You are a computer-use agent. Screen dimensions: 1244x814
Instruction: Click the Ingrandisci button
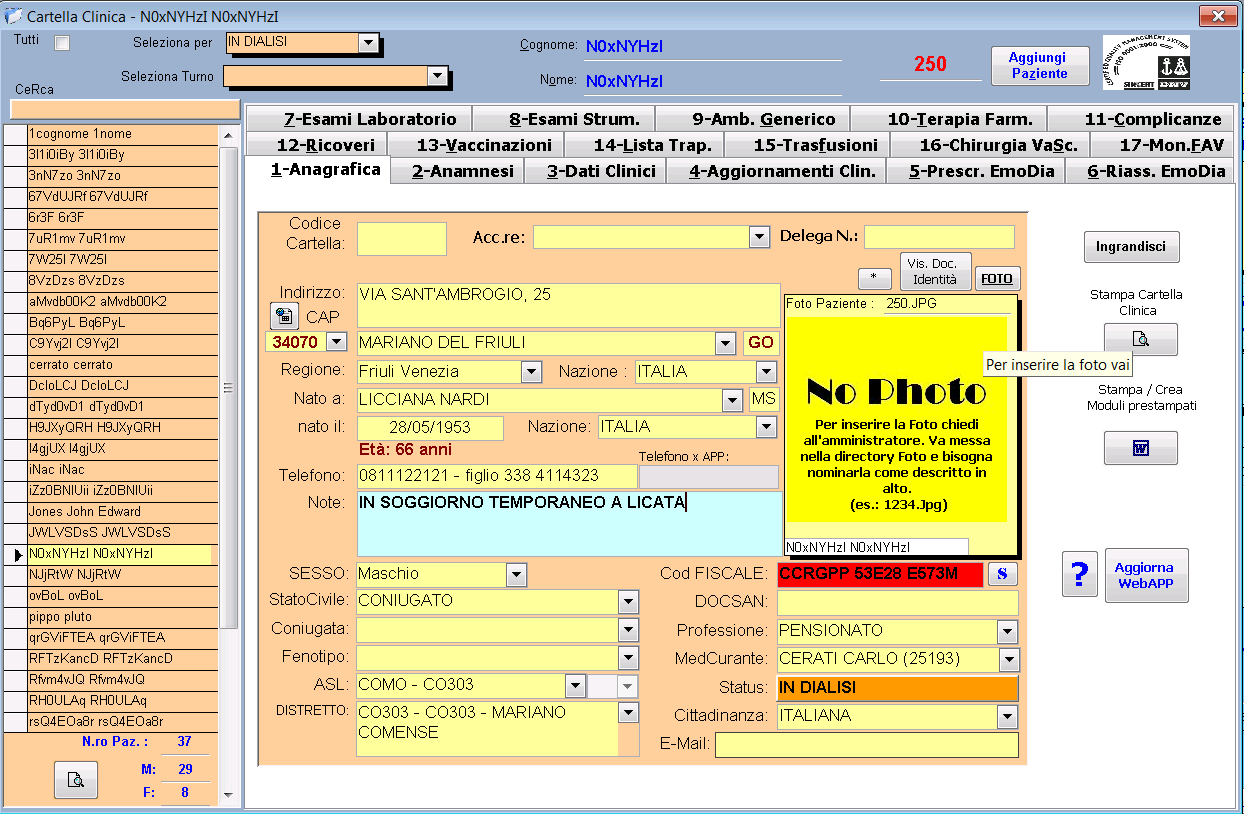click(x=1131, y=246)
